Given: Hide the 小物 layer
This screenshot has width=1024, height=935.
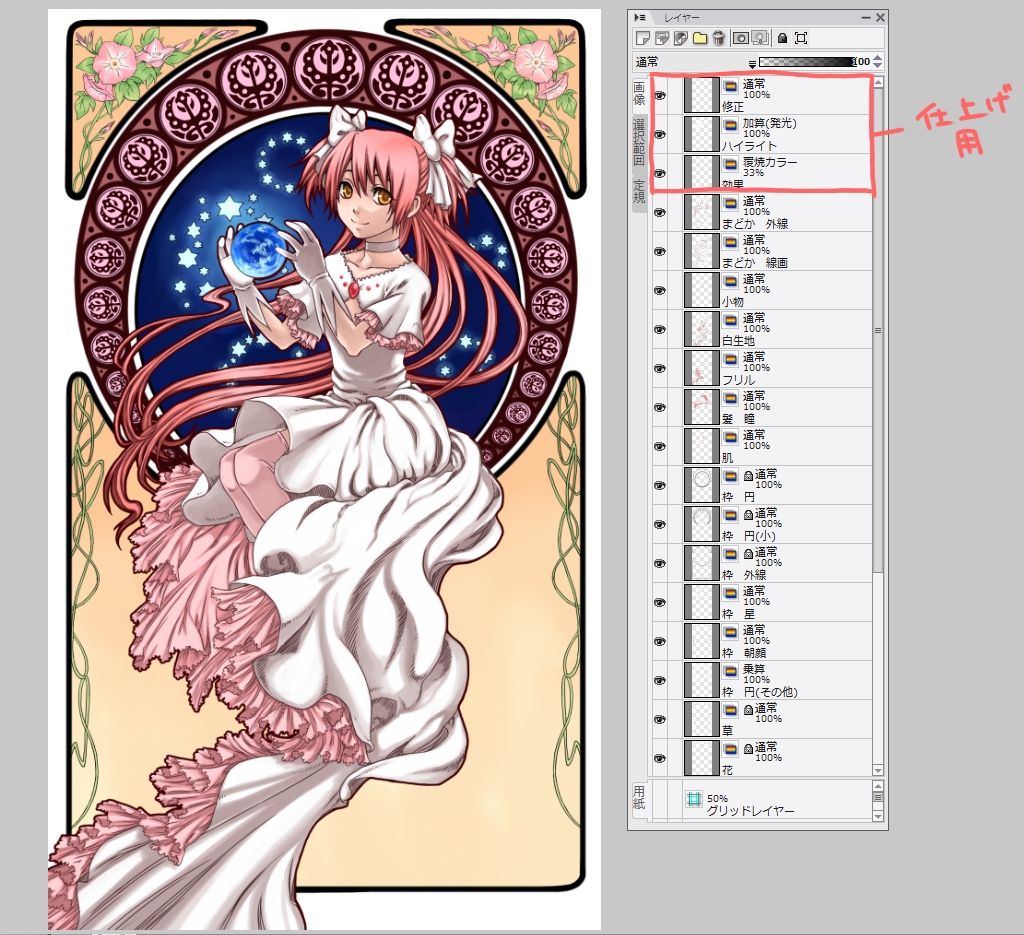Looking at the screenshot, I should tap(660, 291).
